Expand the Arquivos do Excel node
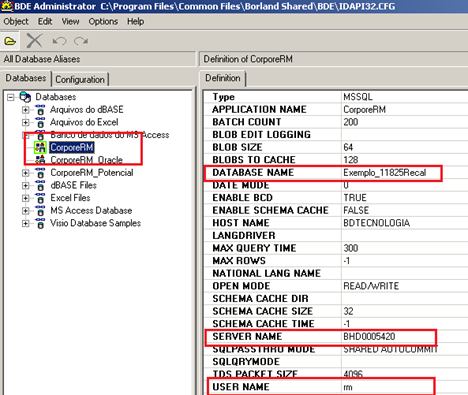Screen dimensions: 468x395 tap(25, 123)
